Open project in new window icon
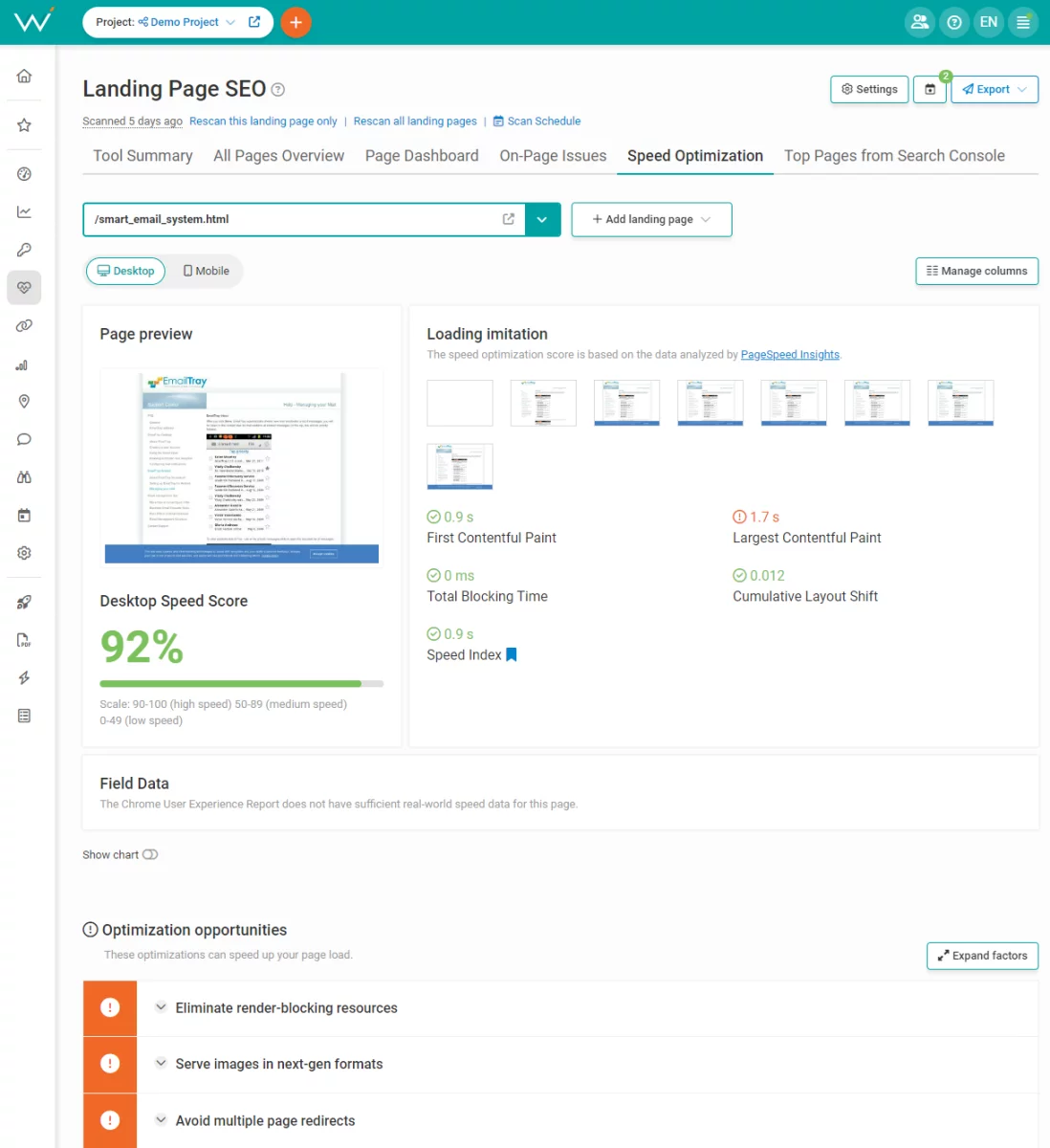Image resolution: width=1050 pixels, height=1148 pixels. (x=254, y=22)
